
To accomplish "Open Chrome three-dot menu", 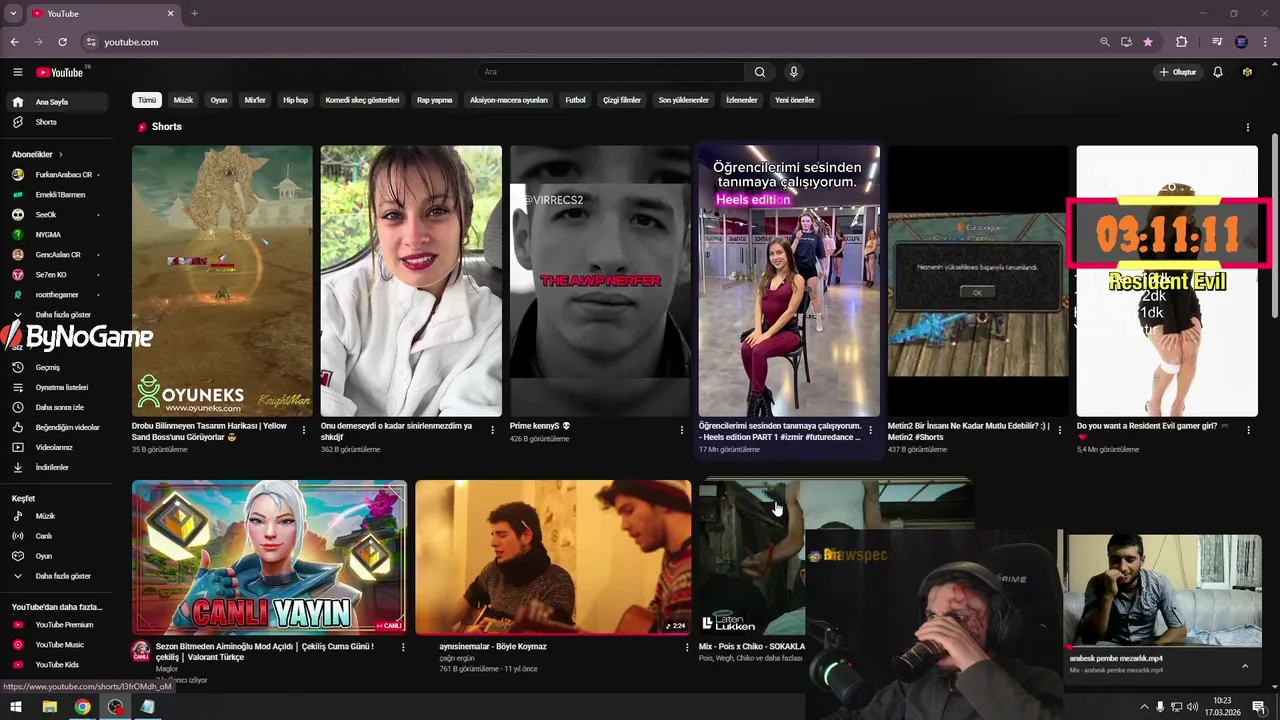I will click(1266, 42).
